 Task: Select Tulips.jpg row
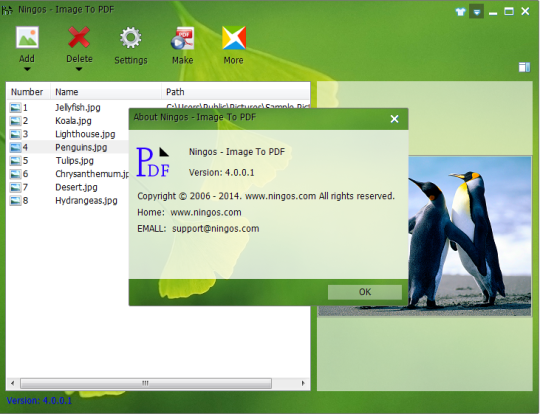(x=75, y=161)
